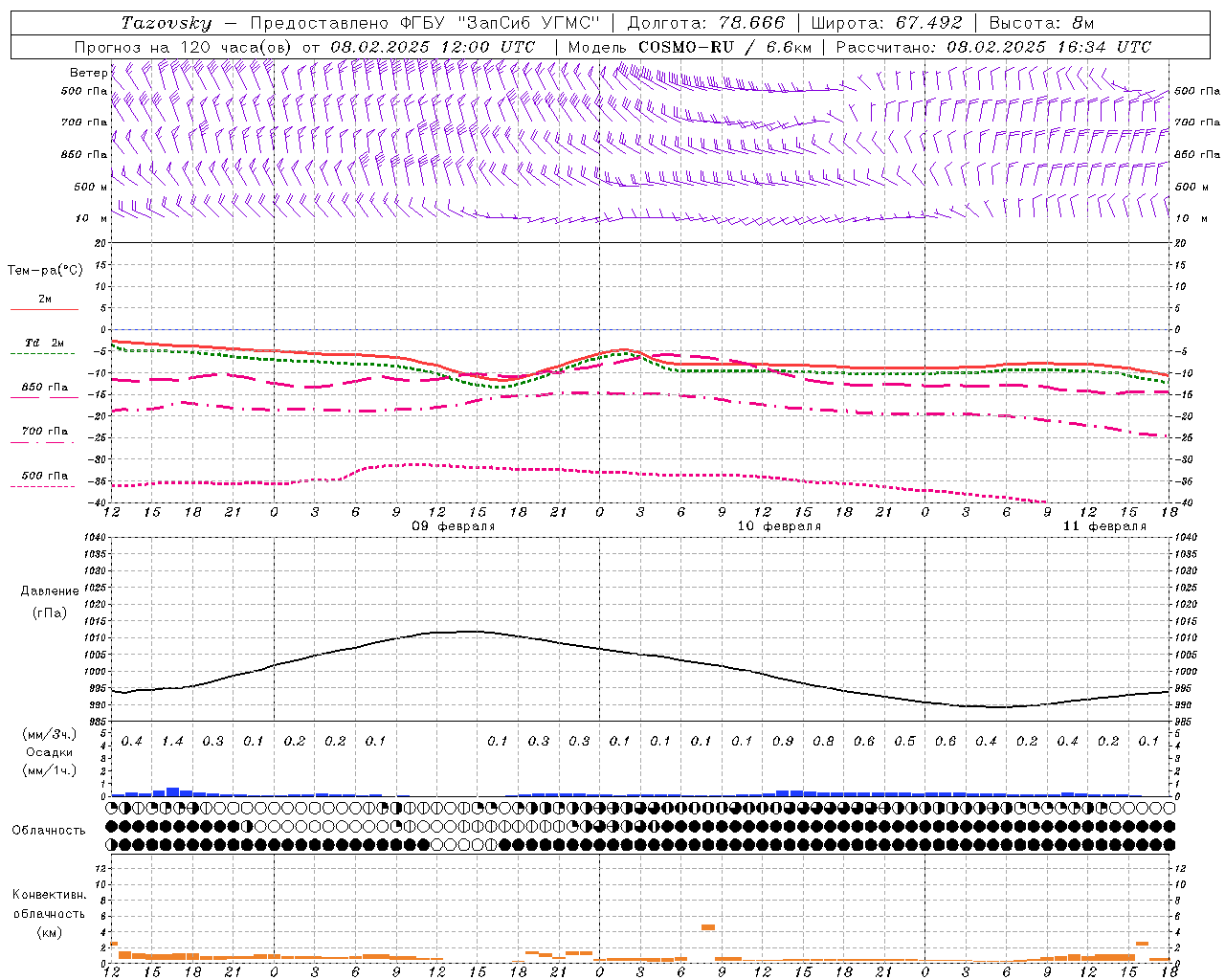The height and width of the screenshot is (980, 1225).
Task: Click the "1.4" precipitation value
Action: pos(172,741)
